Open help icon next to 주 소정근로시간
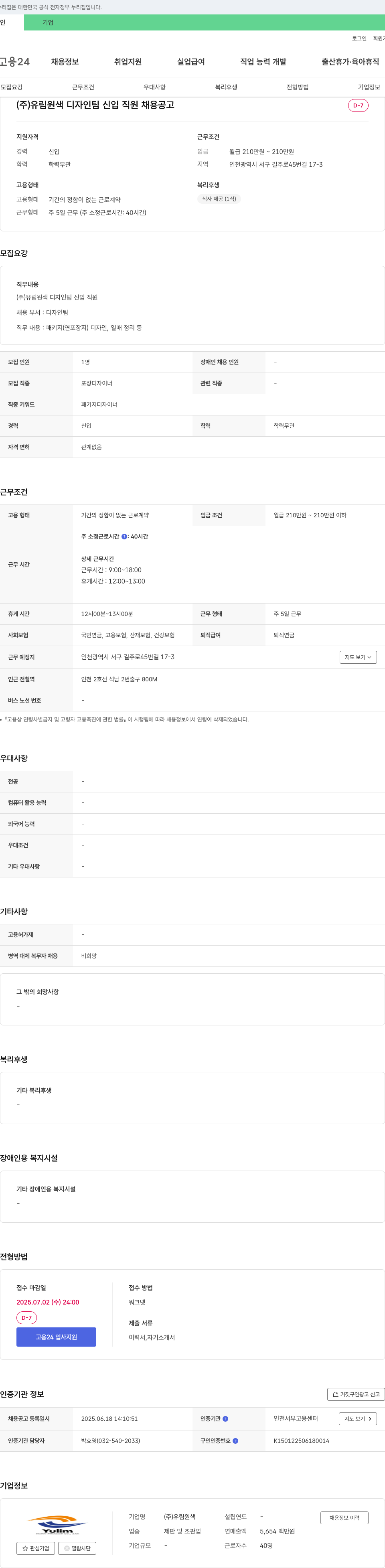 [124, 536]
